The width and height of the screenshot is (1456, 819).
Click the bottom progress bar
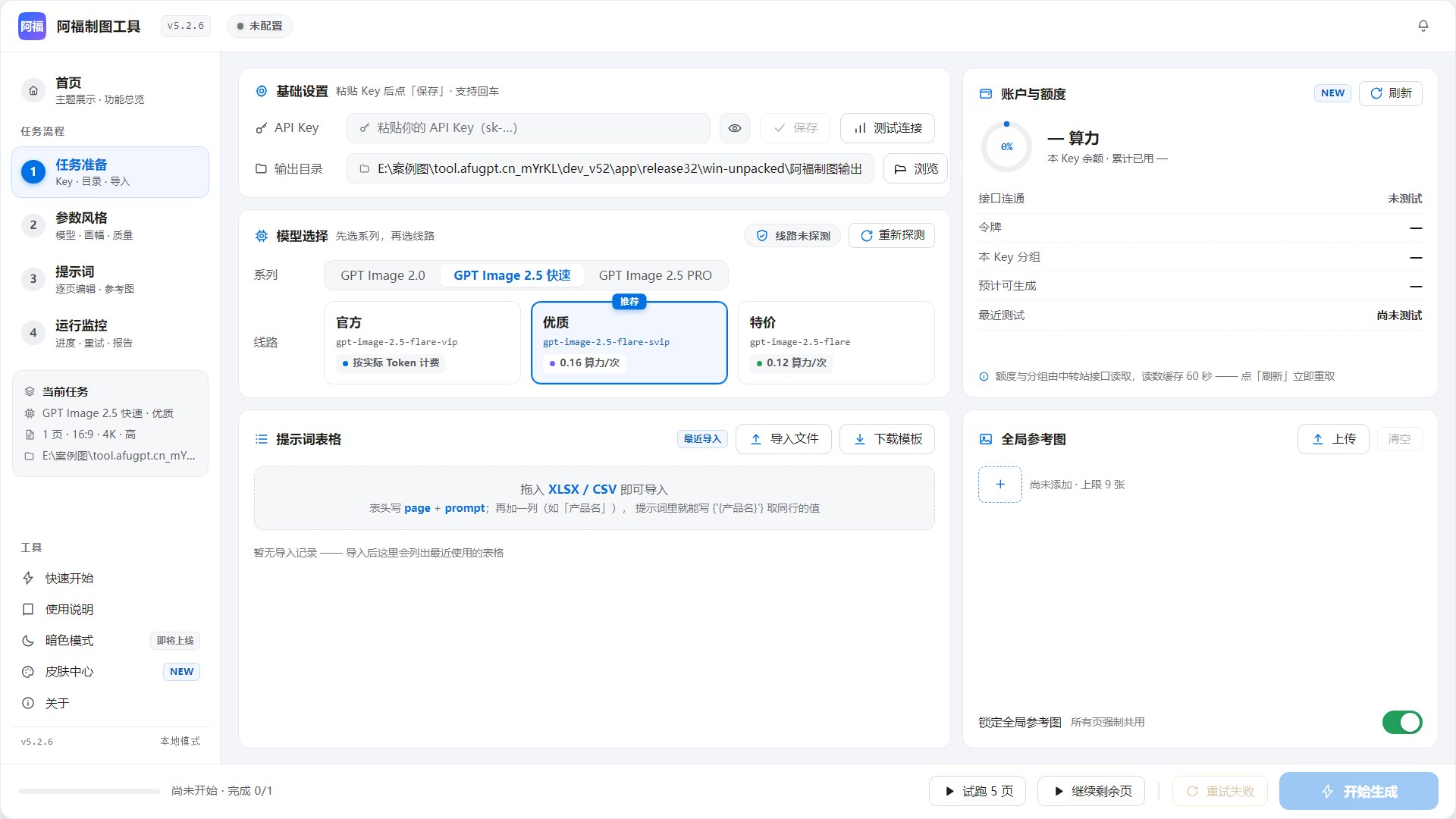point(89,791)
